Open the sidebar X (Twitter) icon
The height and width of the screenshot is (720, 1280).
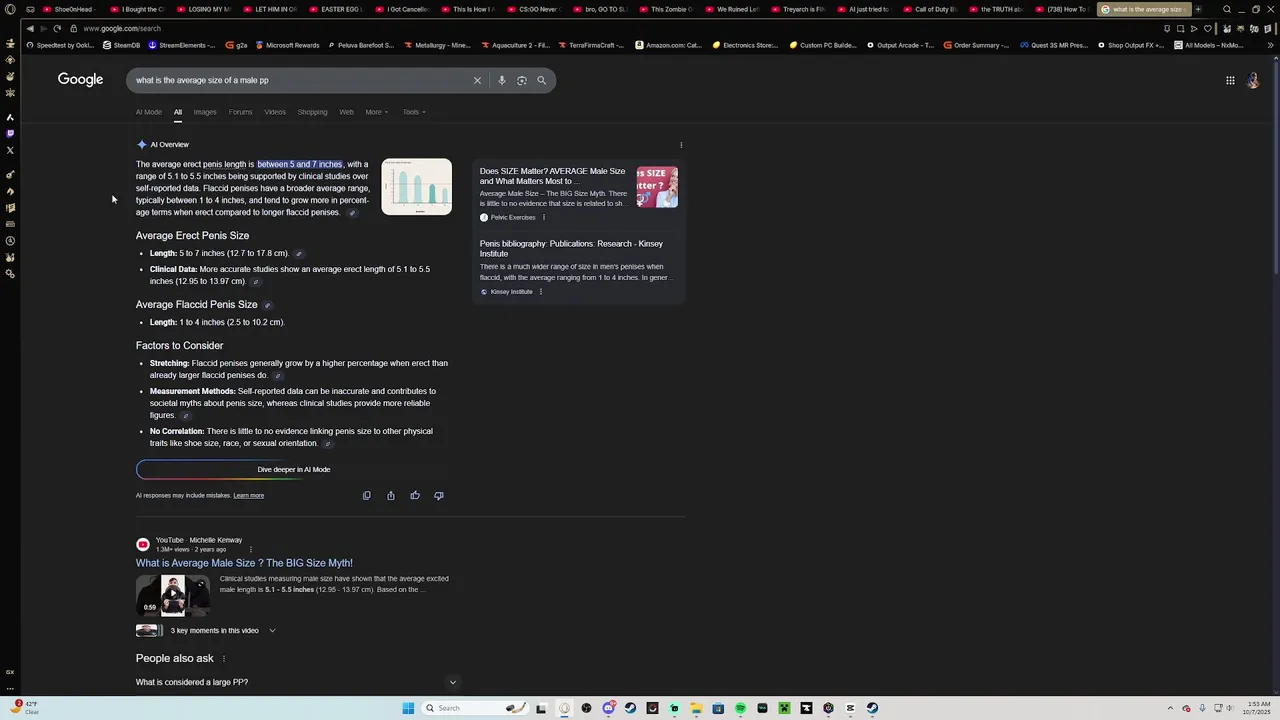point(10,150)
